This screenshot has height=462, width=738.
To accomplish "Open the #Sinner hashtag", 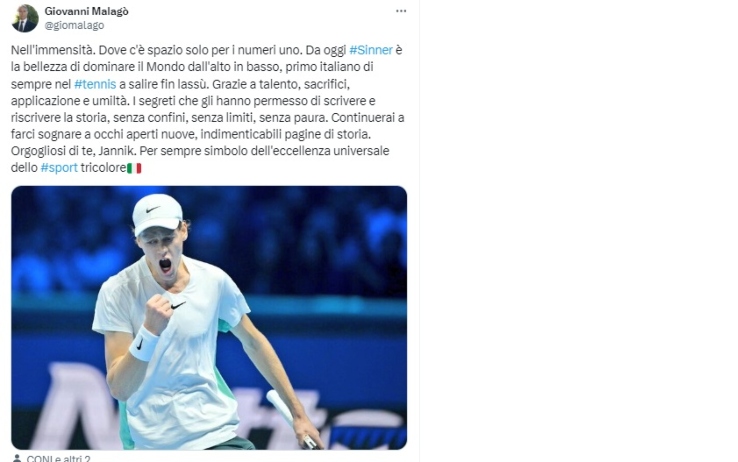I will 371,50.
